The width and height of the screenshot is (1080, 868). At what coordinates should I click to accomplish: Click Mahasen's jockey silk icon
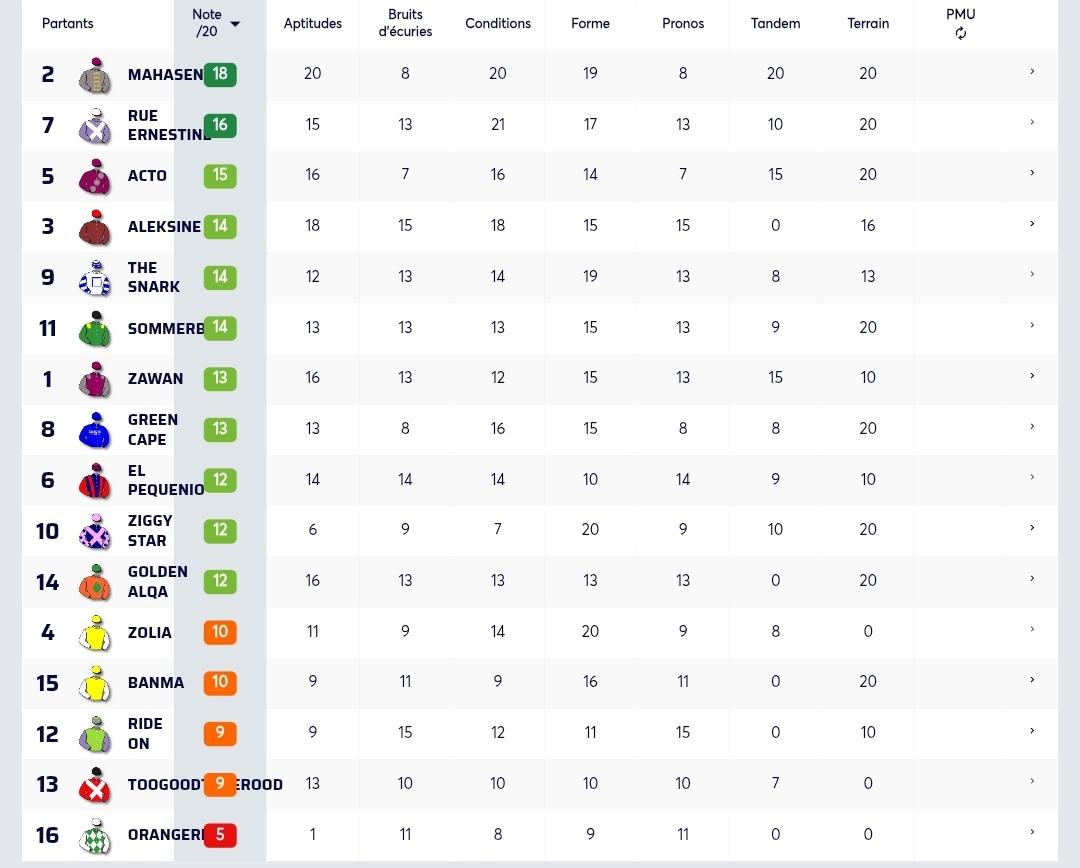95,75
